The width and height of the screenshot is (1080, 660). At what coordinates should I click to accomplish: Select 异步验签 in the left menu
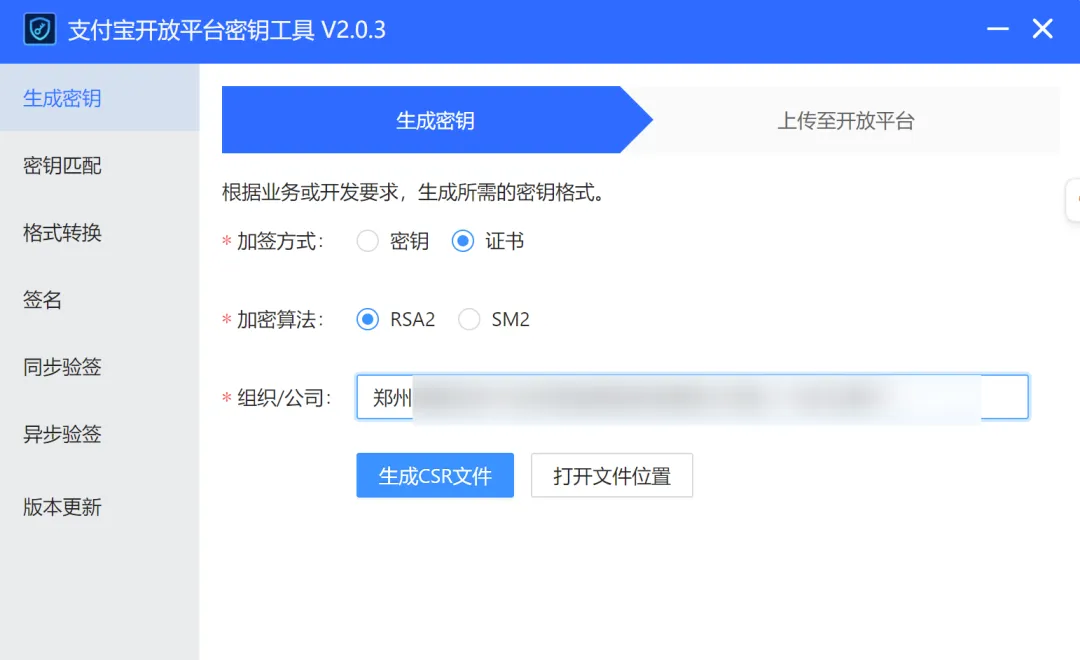coord(62,434)
